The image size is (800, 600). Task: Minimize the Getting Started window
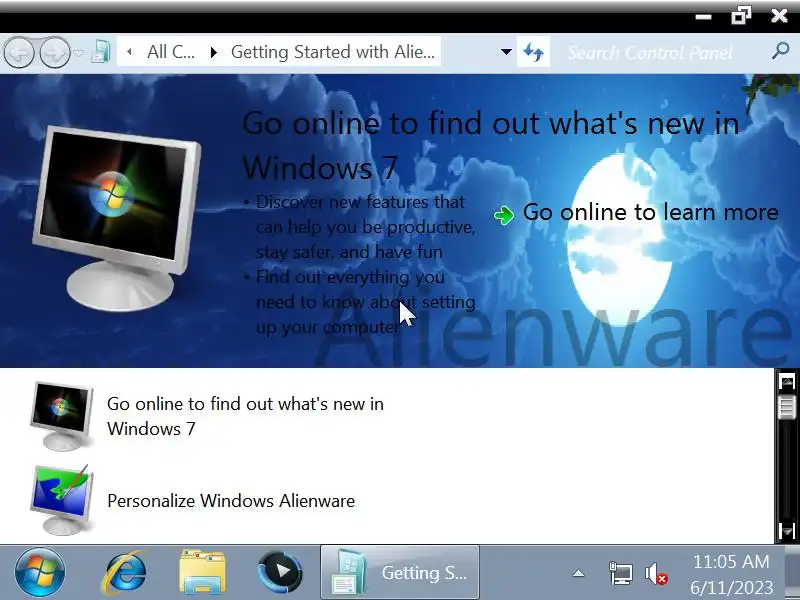(704, 17)
